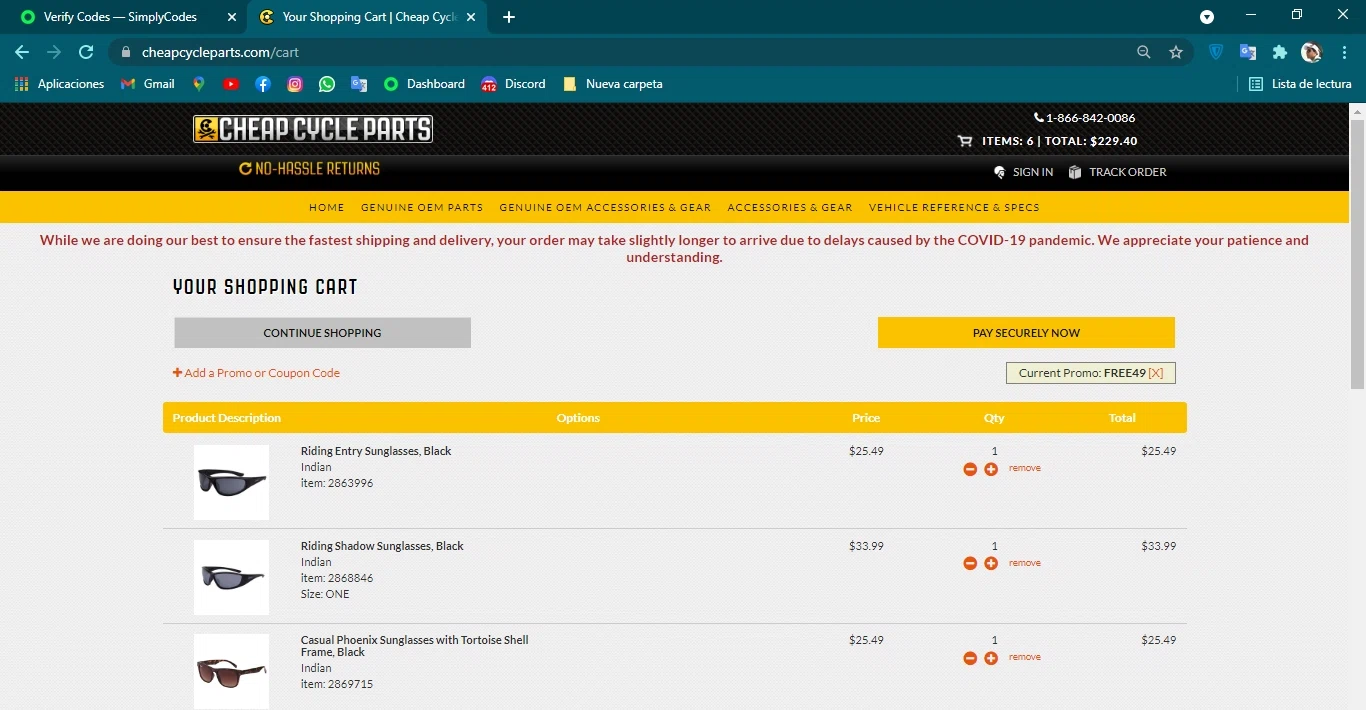This screenshot has height=710, width=1366.
Task: Open the Aplicaciones apps bookmark
Action: click(x=60, y=84)
